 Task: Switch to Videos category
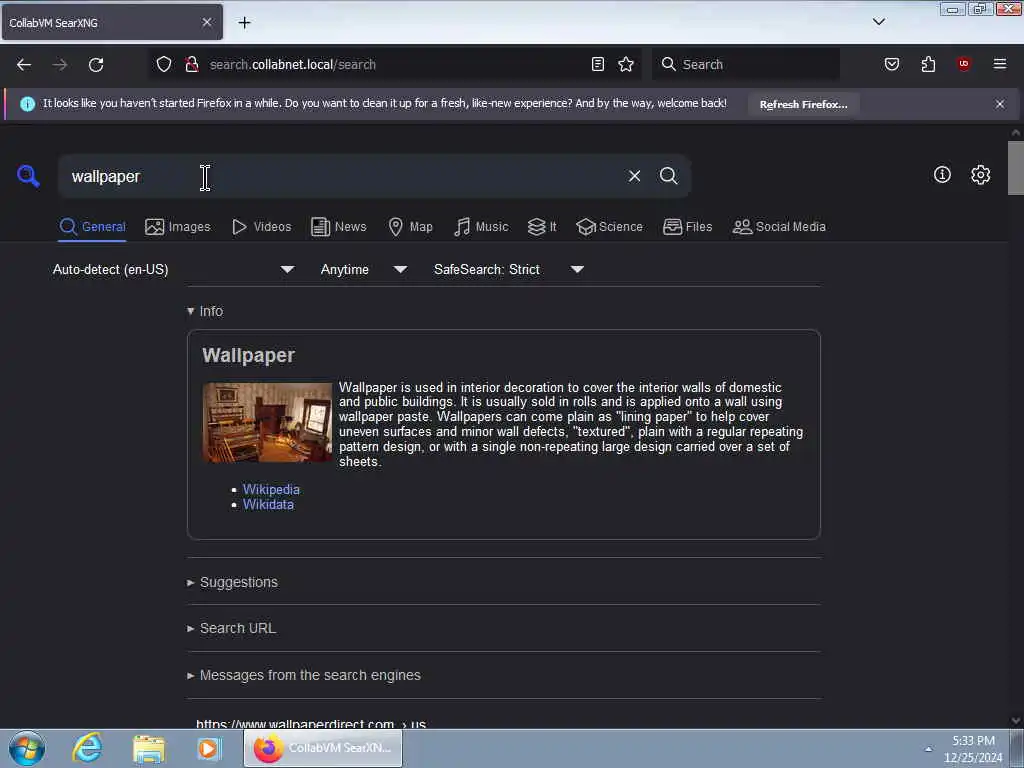pyautogui.click(x=262, y=227)
